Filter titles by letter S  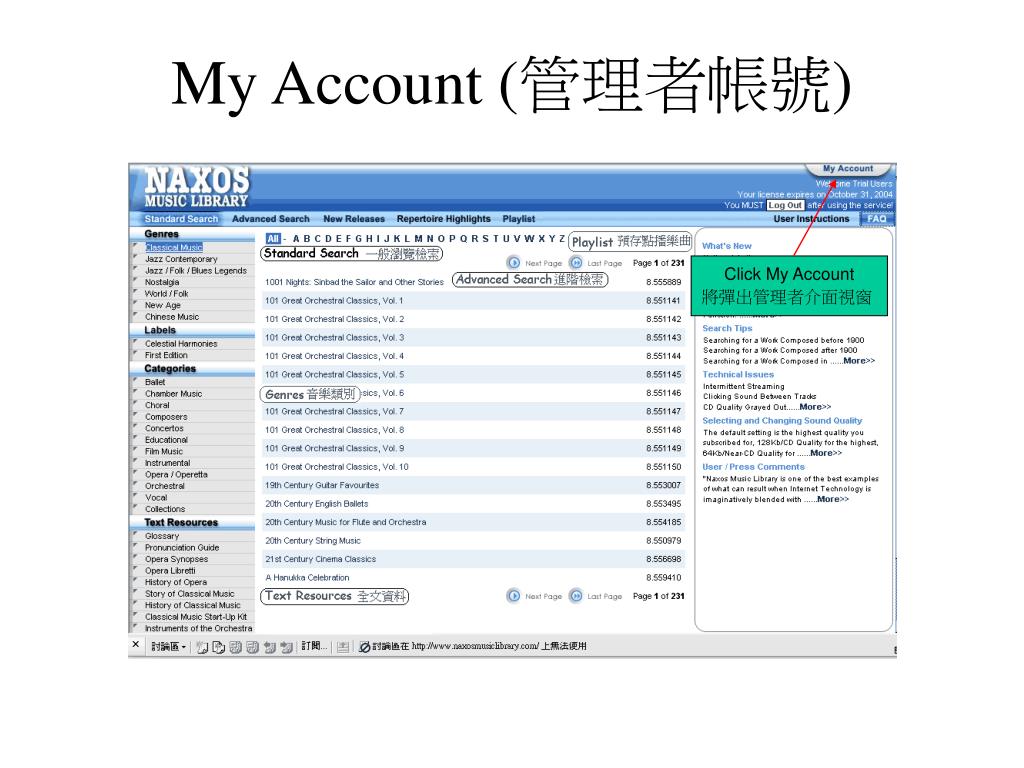coord(485,239)
